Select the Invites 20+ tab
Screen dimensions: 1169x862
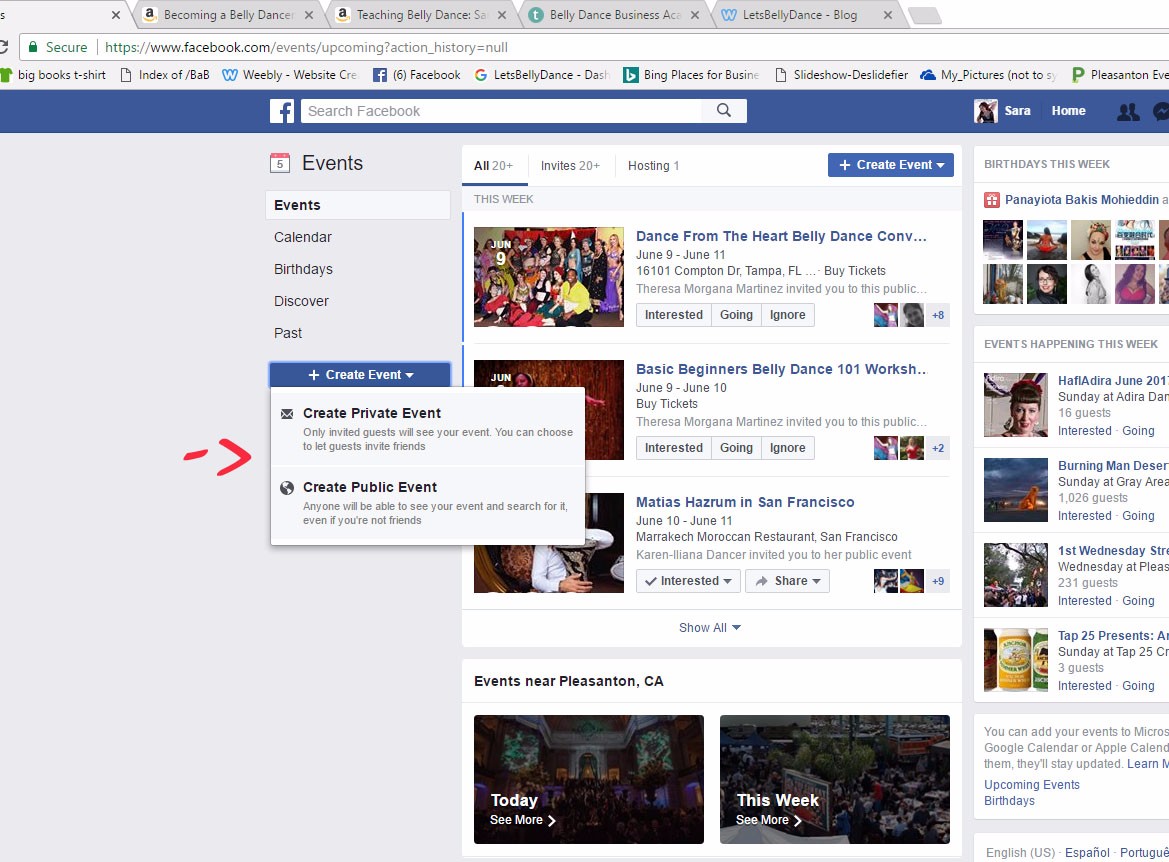click(570, 166)
